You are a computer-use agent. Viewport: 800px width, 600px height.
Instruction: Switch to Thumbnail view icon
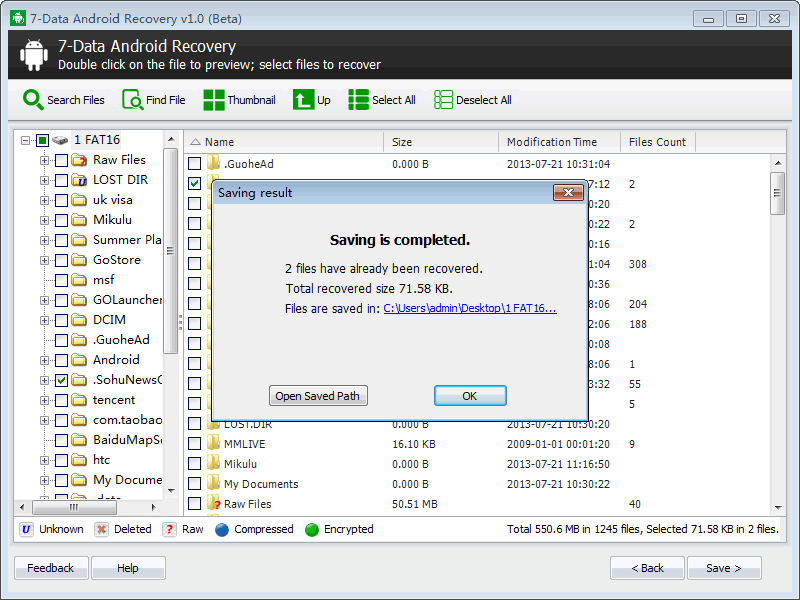click(213, 100)
